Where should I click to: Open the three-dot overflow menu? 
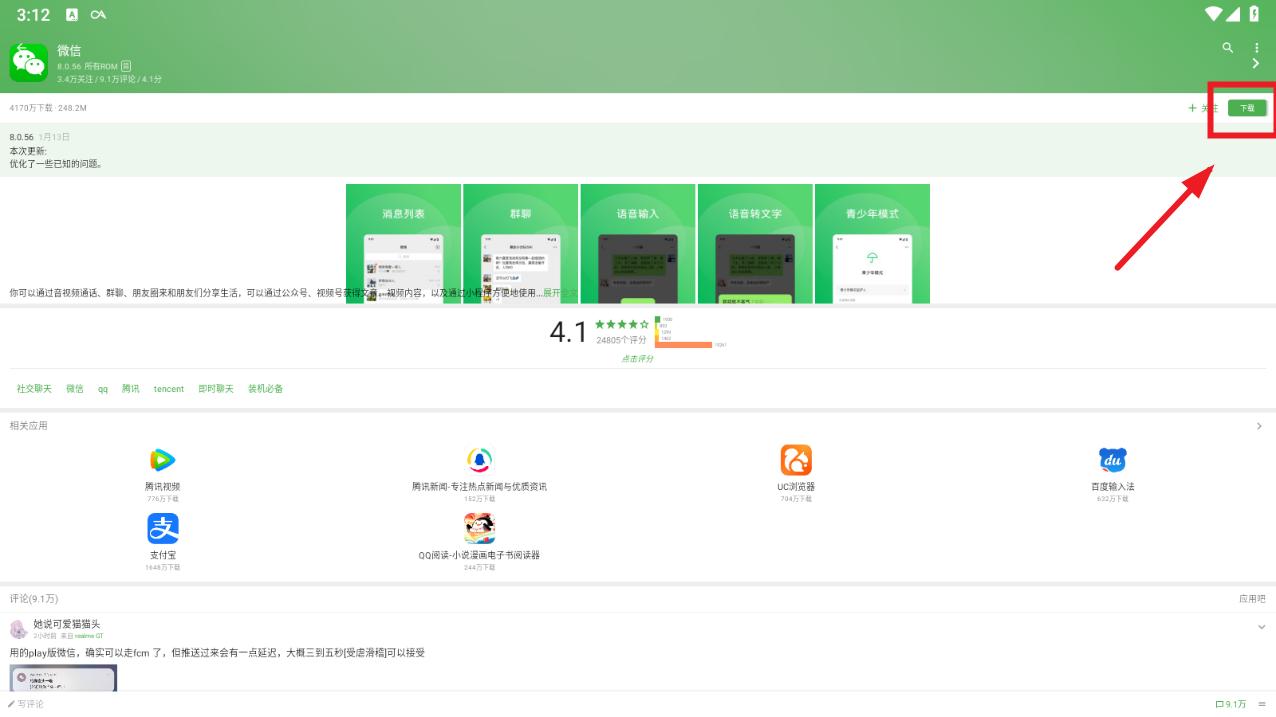click(x=1257, y=47)
